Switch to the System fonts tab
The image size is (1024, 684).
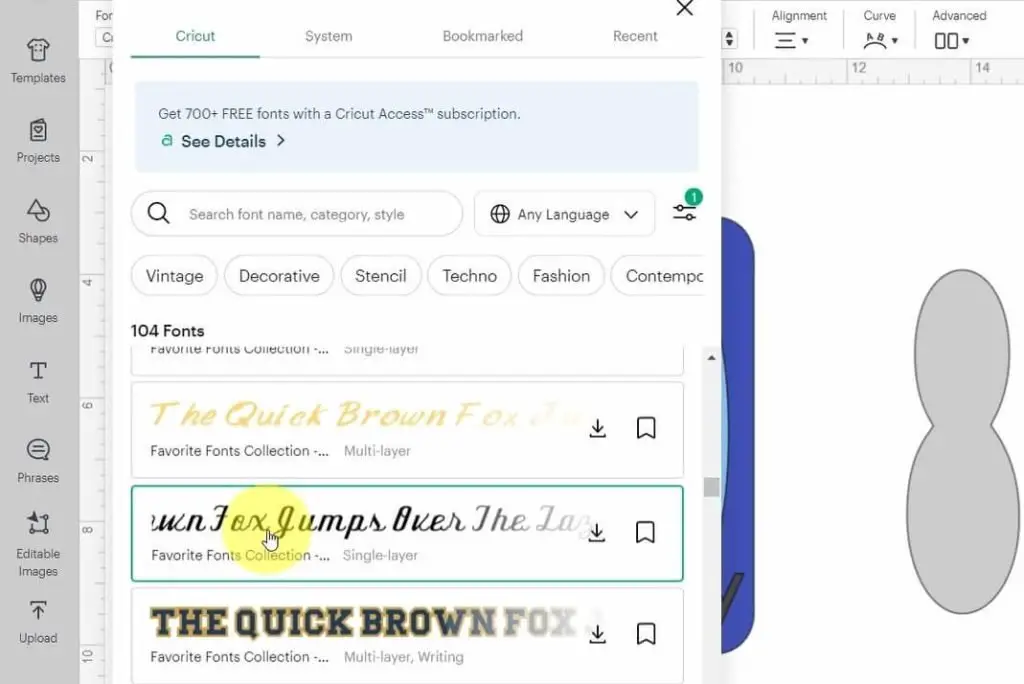click(328, 36)
